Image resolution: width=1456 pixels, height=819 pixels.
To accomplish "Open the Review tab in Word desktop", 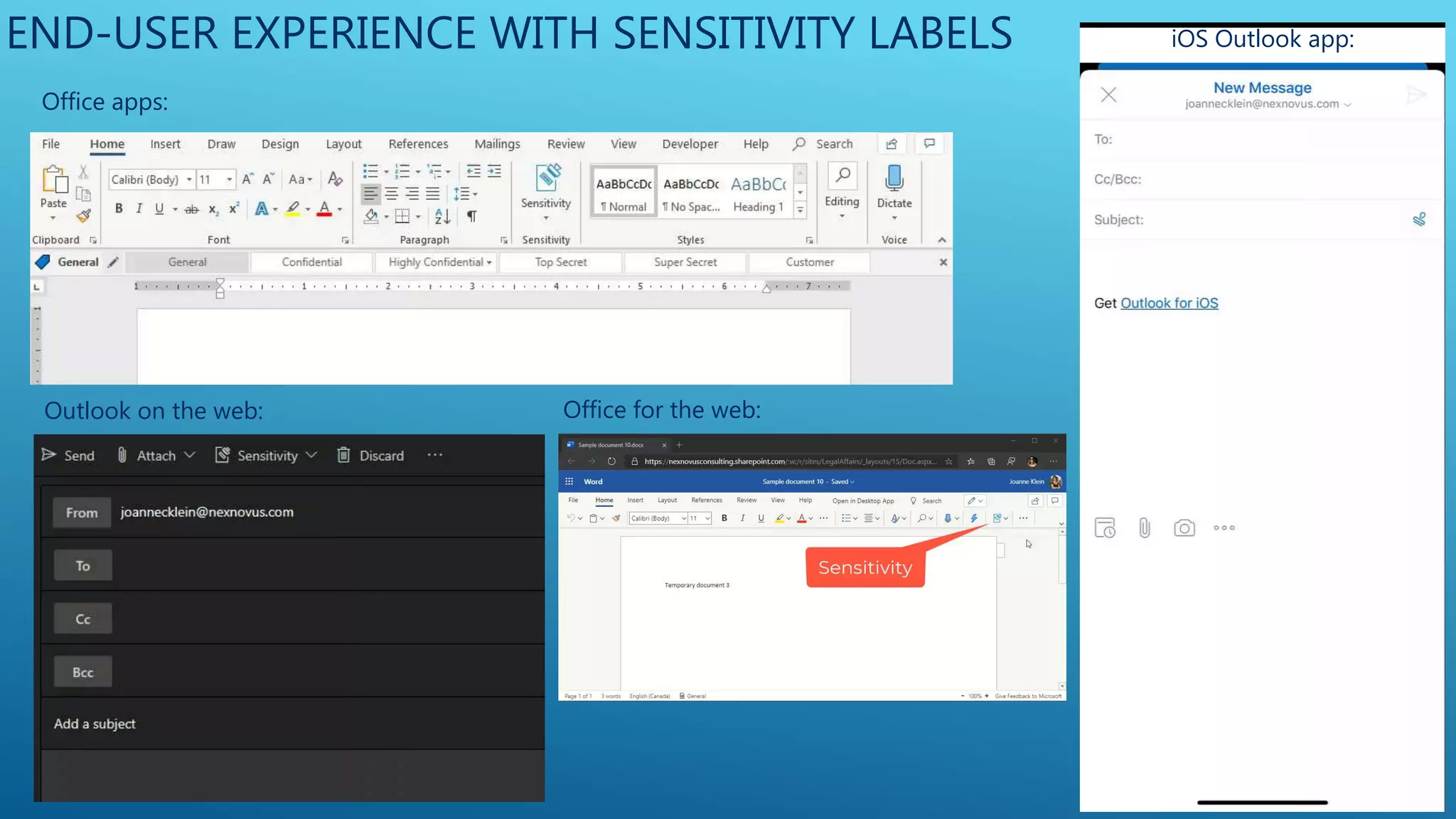I will [x=566, y=144].
